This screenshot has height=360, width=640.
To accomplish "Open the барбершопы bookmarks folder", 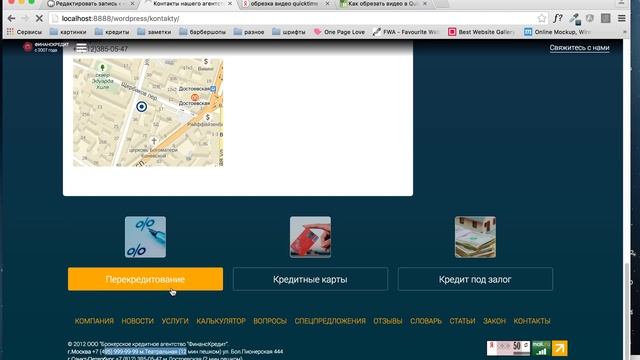I will point(202,32).
